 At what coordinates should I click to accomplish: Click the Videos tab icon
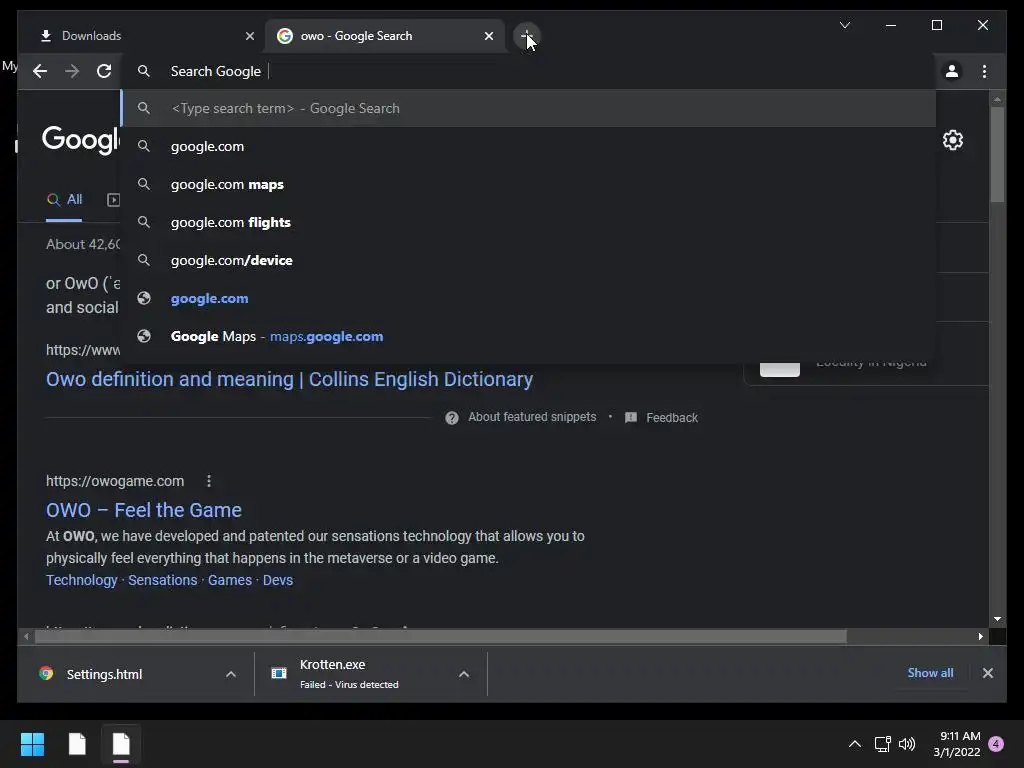click(113, 200)
